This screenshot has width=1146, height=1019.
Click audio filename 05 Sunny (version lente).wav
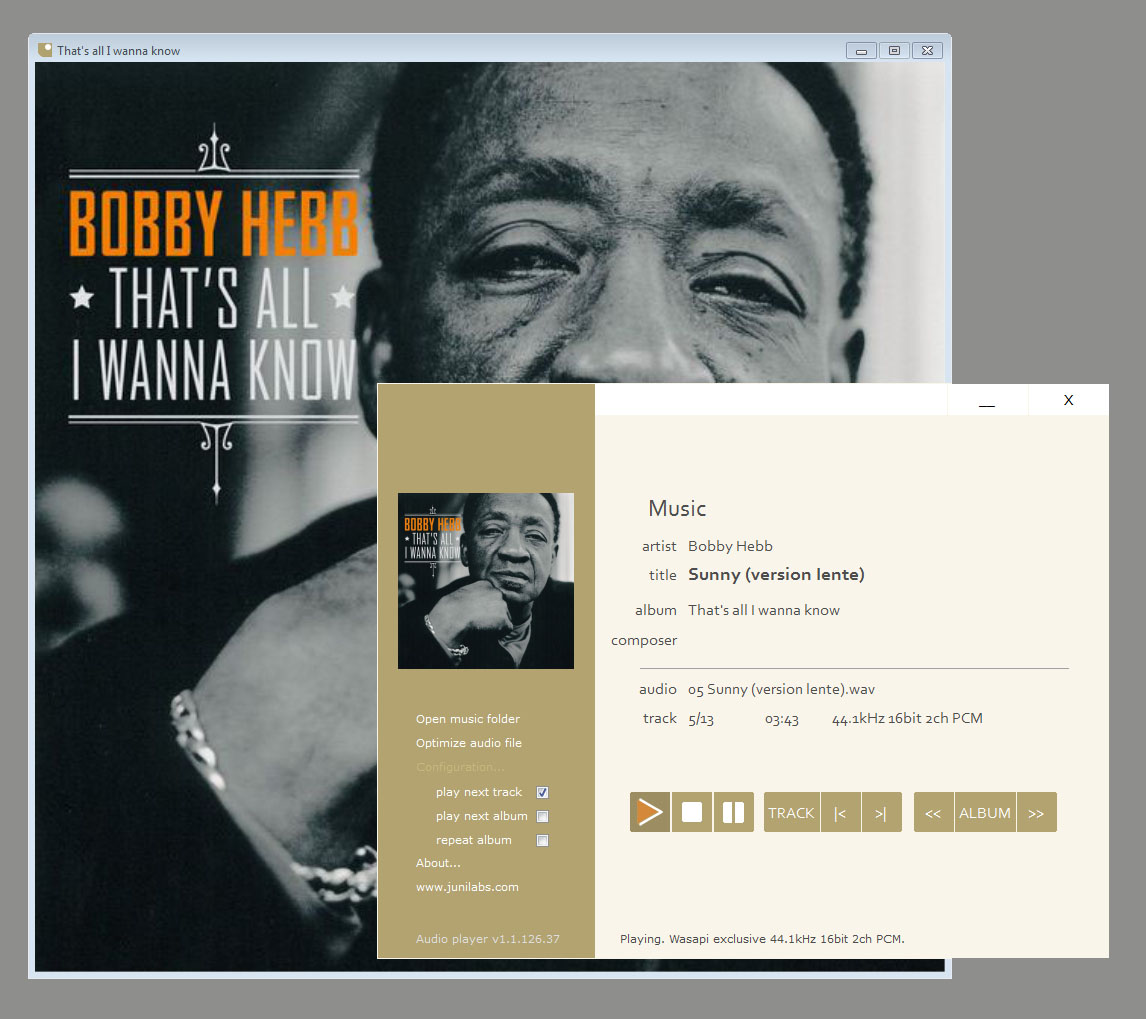(781, 689)
